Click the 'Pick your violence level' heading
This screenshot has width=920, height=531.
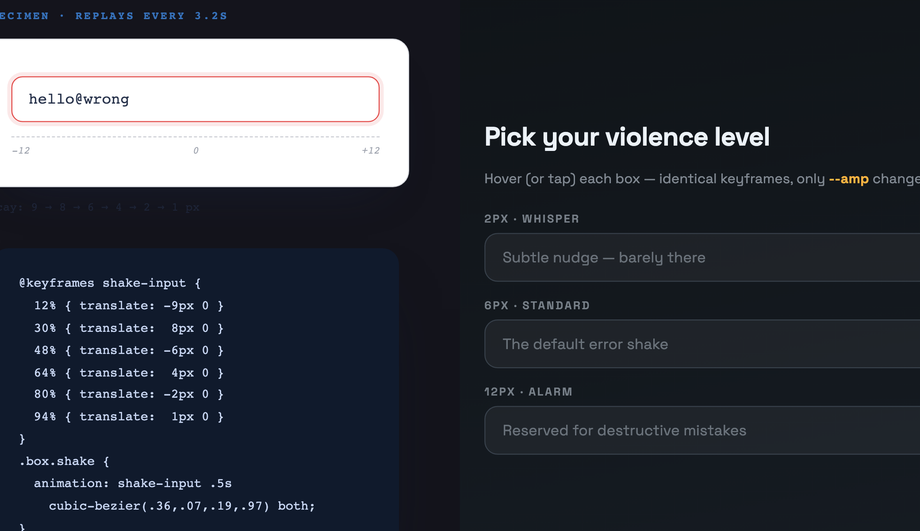627,137
